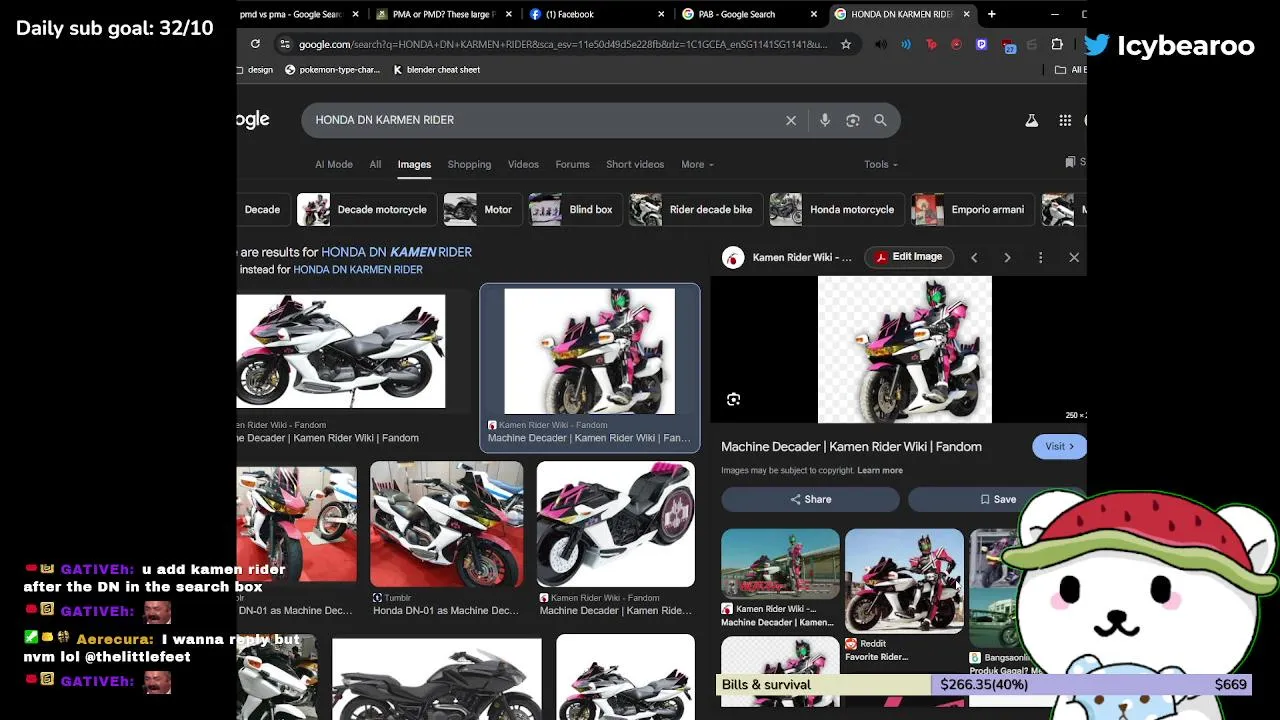The image size is (1280, 720).
Task: Open the Twitch extension icon in toolbar
Action: coord(981,44)
